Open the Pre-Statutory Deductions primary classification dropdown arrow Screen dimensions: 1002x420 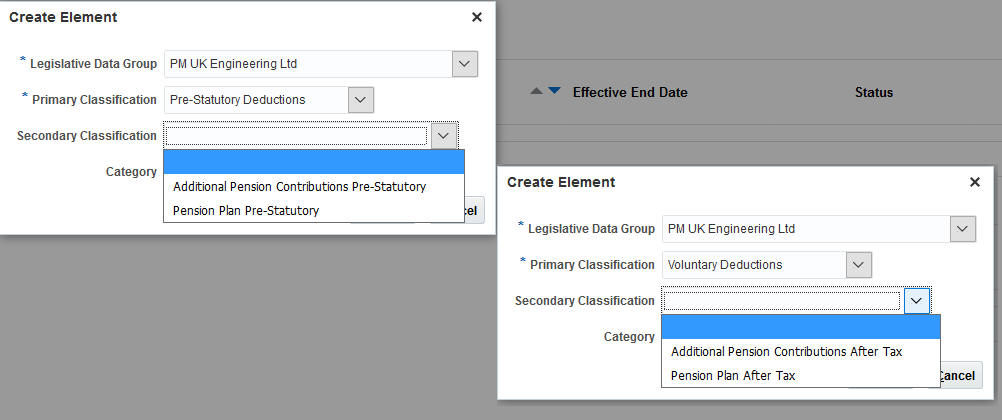pyautogui.click(x=361, y=99)
